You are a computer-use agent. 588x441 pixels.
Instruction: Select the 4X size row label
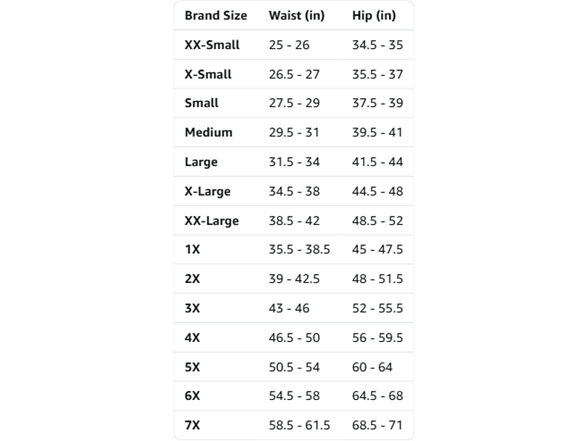(192, 338)
